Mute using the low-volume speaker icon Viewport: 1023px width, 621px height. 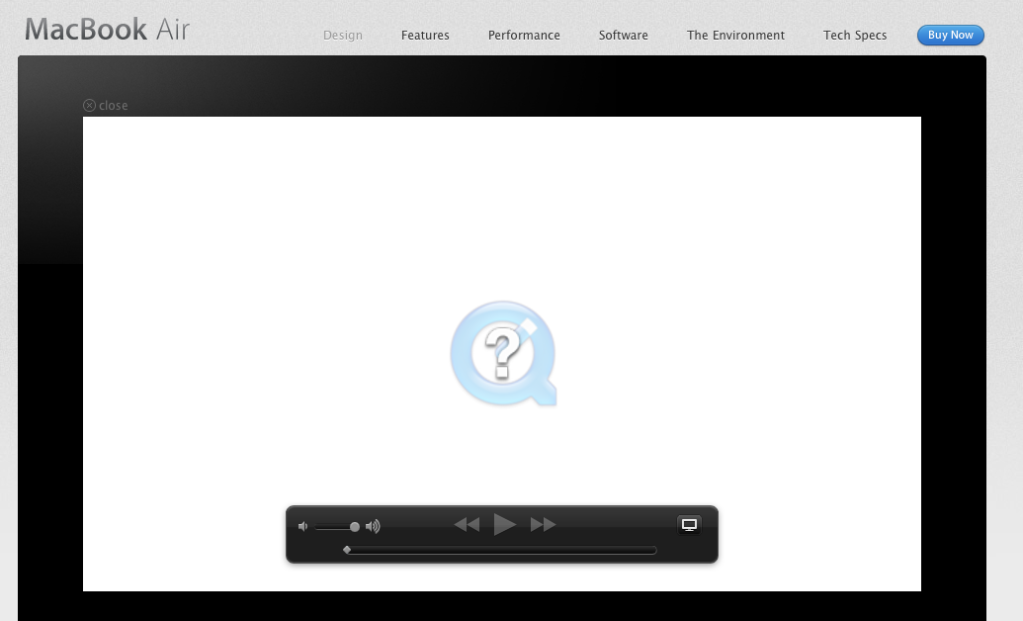(x=303, y=526)
